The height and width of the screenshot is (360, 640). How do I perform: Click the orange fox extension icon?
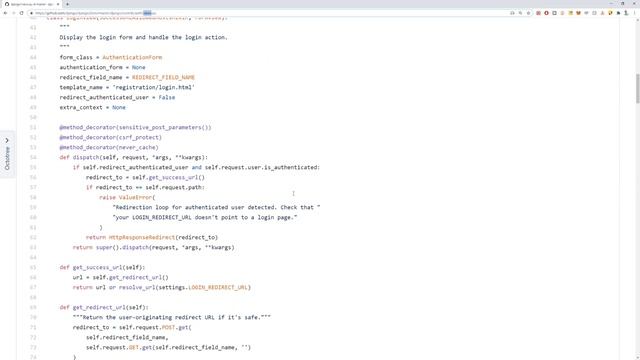(578, 13)
